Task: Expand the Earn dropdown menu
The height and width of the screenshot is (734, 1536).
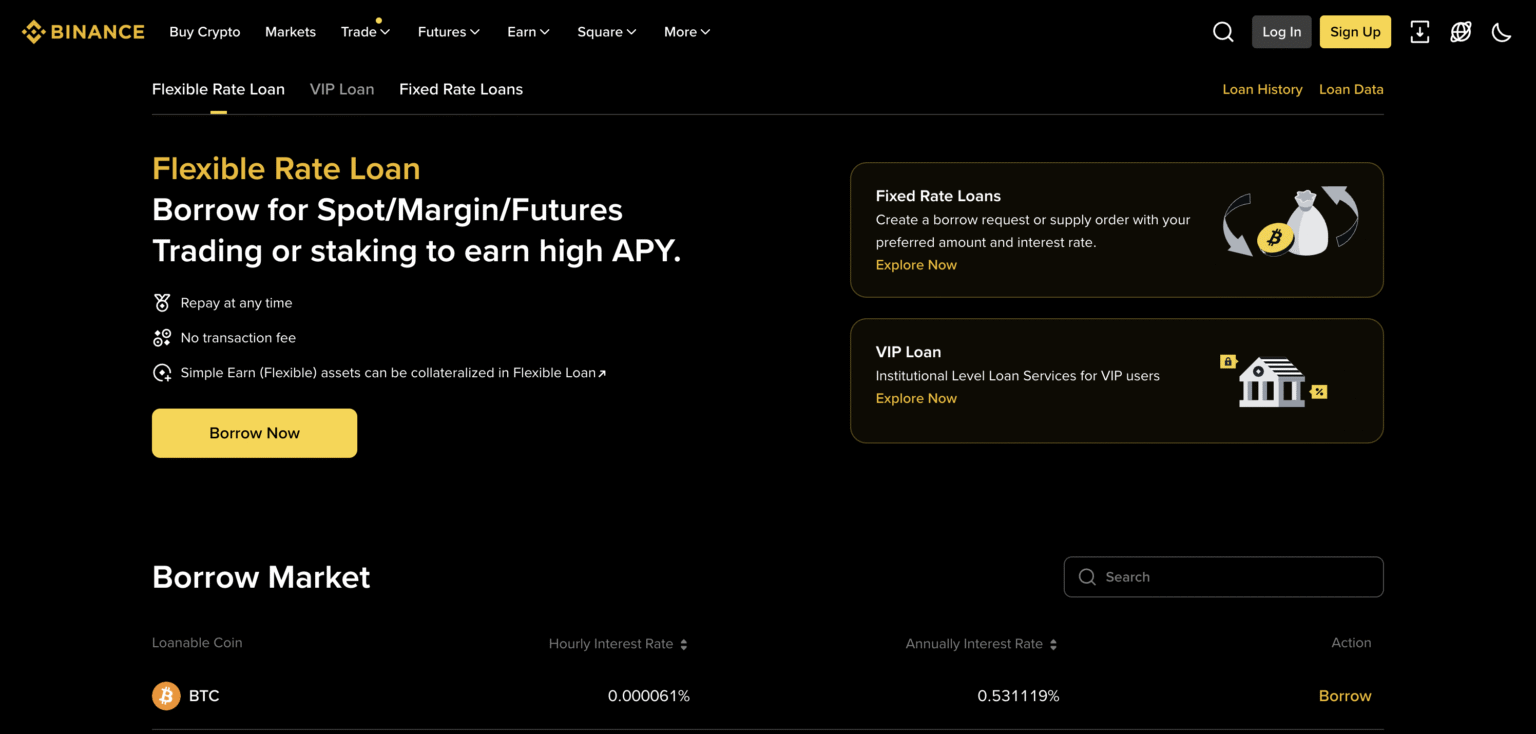Action: coord(528,32)
